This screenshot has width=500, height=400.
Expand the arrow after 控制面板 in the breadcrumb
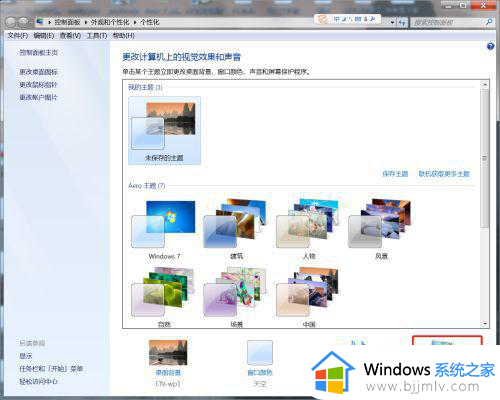86,22
